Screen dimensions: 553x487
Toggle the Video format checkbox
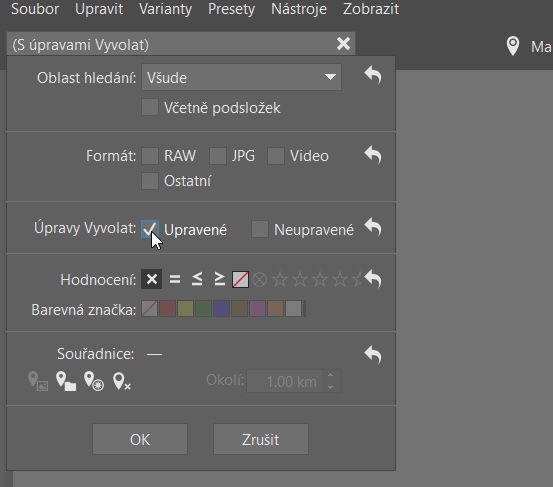click(276, 156)
